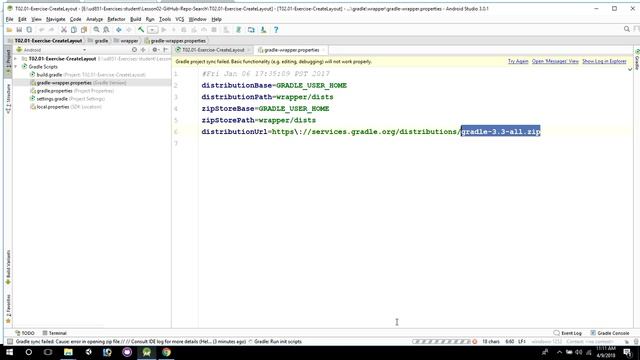The image size is (640, 360).
Task: Open the File menu
Action: click(x=10, y=19)
